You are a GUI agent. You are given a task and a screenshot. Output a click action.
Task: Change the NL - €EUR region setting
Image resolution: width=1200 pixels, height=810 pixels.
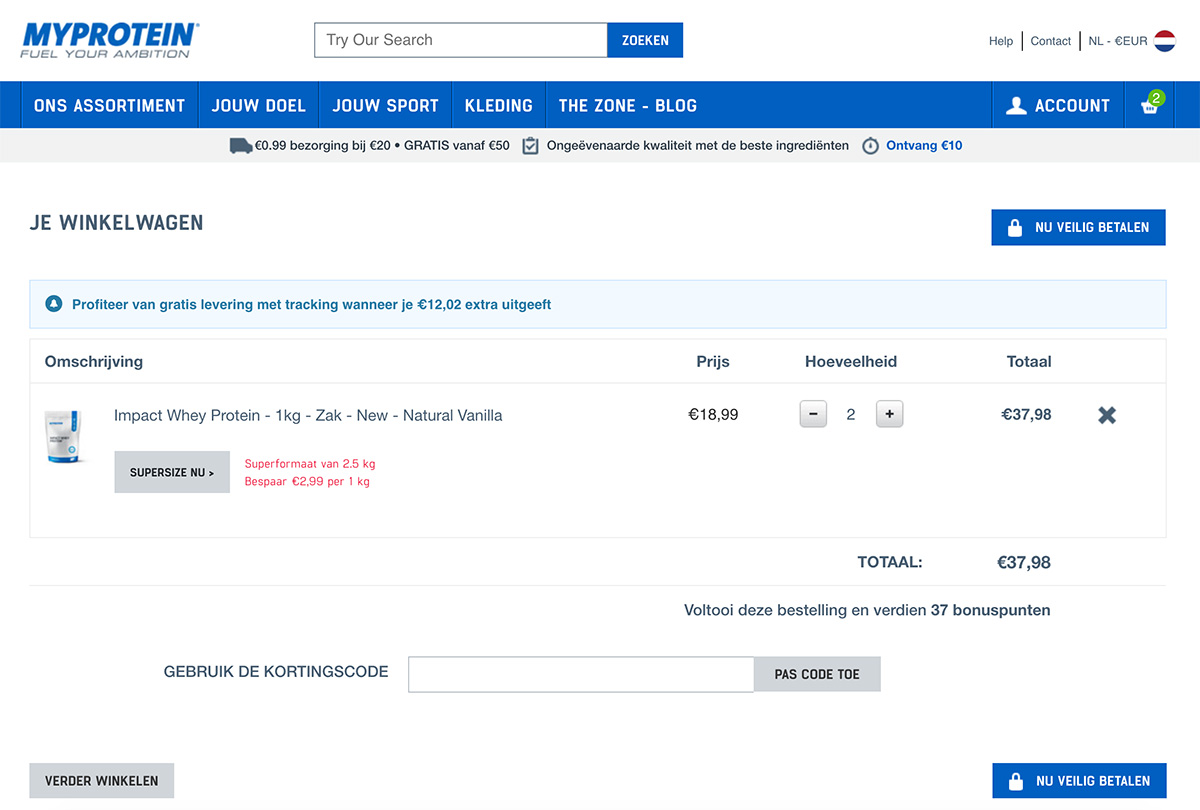[1118, 41]
